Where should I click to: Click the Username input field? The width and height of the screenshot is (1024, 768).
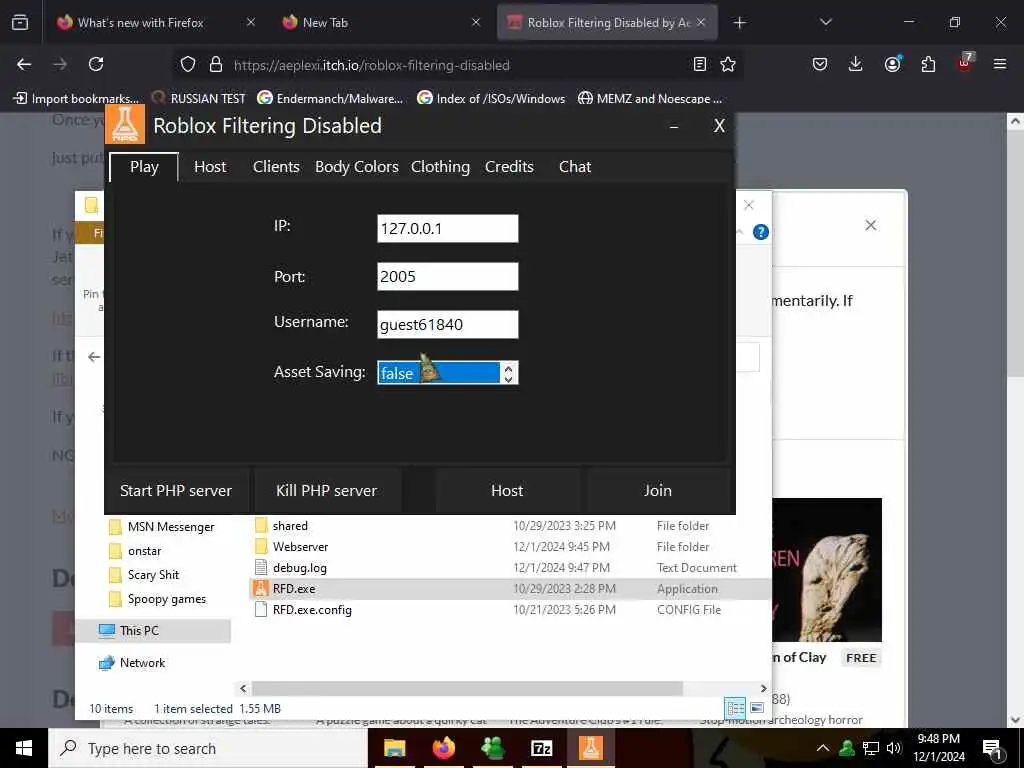point(447,325)
